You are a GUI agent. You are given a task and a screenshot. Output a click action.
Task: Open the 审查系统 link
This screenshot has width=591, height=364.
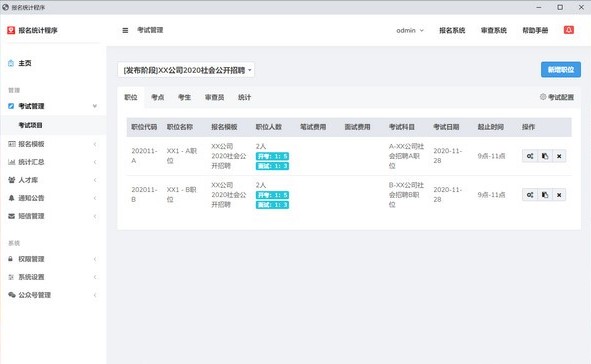point(493,30)
